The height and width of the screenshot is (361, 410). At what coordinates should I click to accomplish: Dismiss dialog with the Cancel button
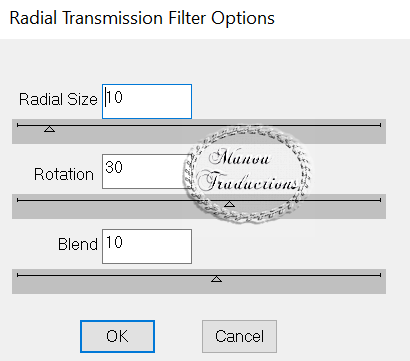tap(239, 336)
